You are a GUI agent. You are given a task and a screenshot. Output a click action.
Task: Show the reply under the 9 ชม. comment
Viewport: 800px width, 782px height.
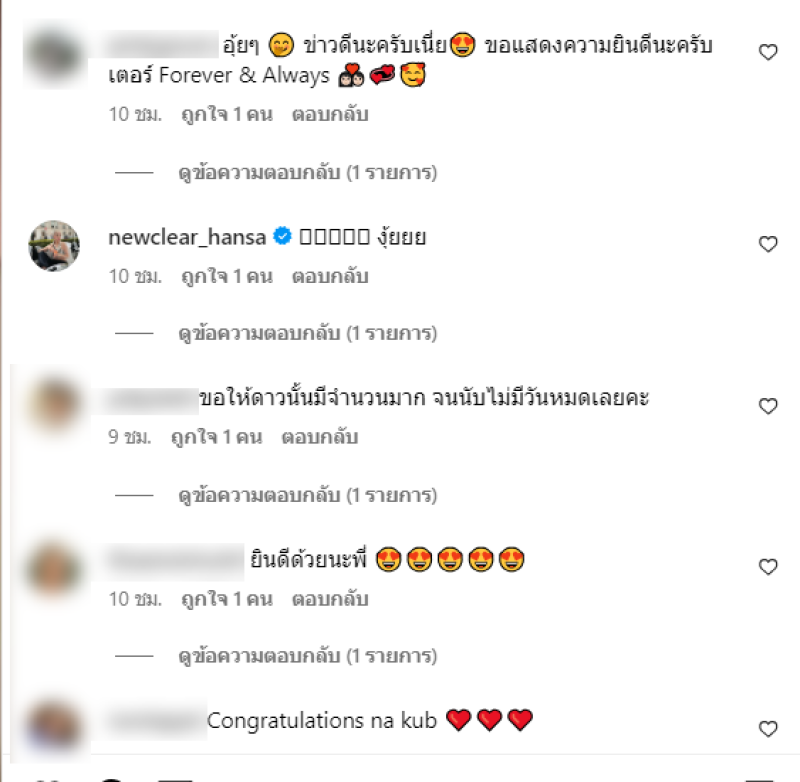click(x=307, y=495)
